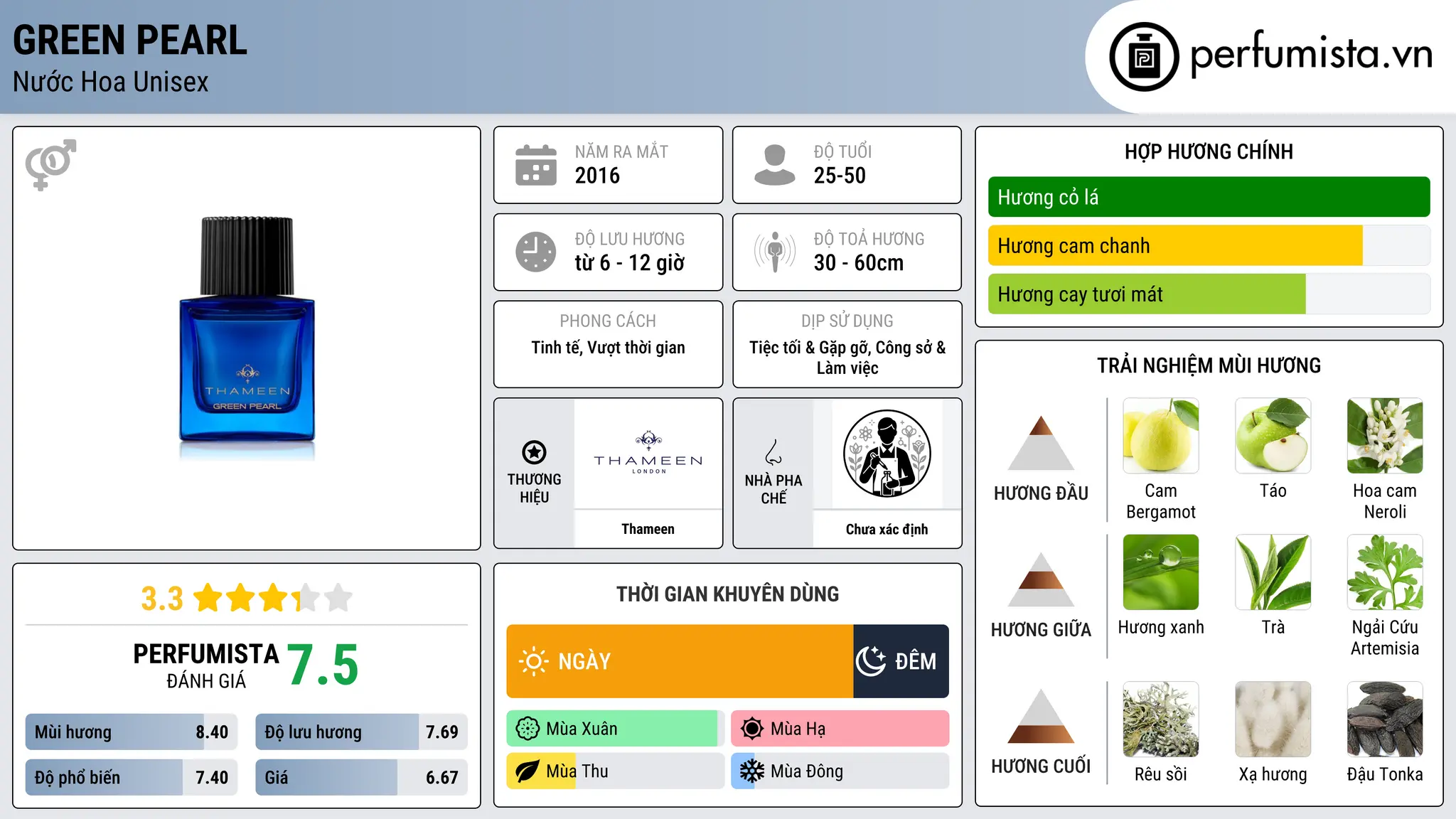Click the 3.3 star rating stars

pos(273,598)
